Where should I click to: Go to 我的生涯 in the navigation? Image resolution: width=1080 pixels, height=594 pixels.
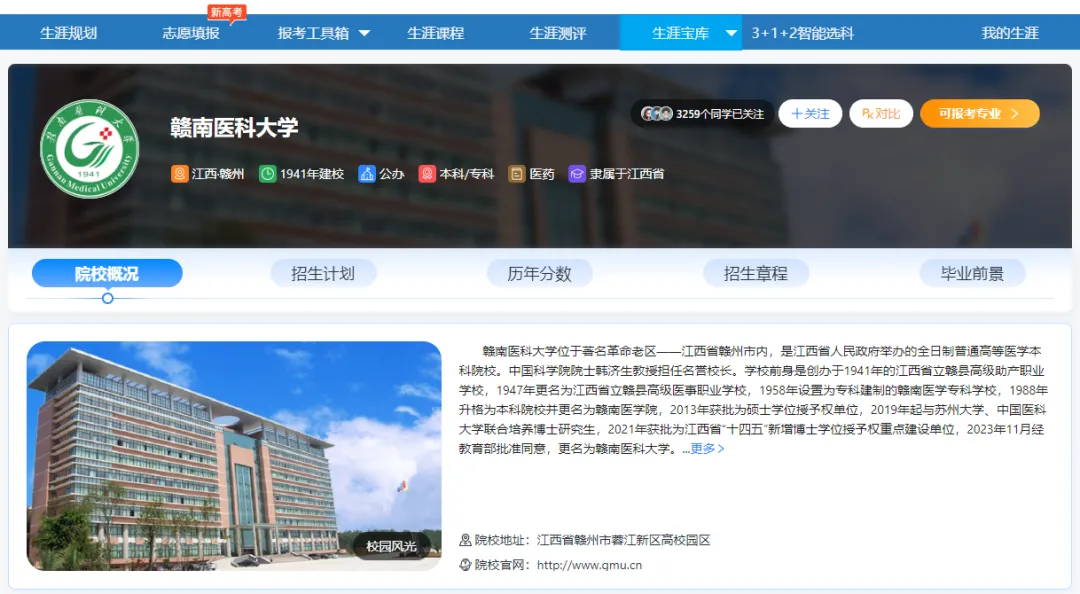[x=1010, y=33]
